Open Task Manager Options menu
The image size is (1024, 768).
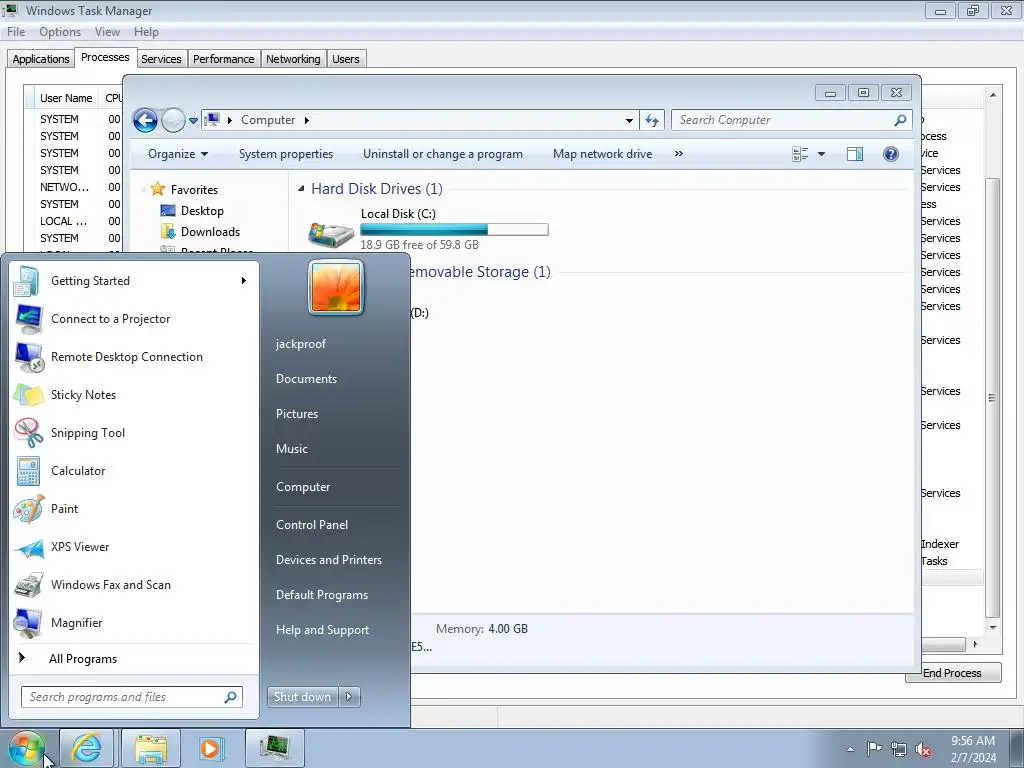click(x=60, y=32)
